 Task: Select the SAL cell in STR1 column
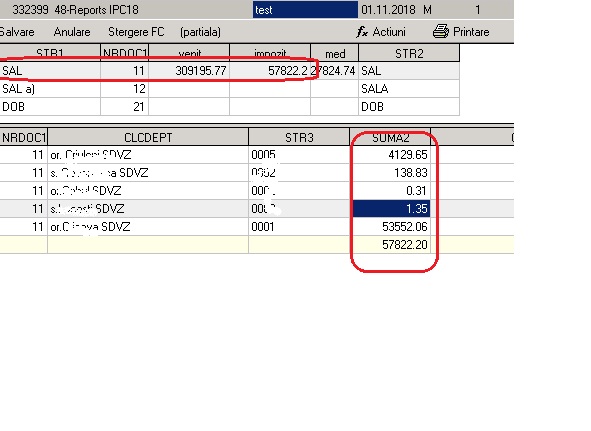click(x=50, y=71)
